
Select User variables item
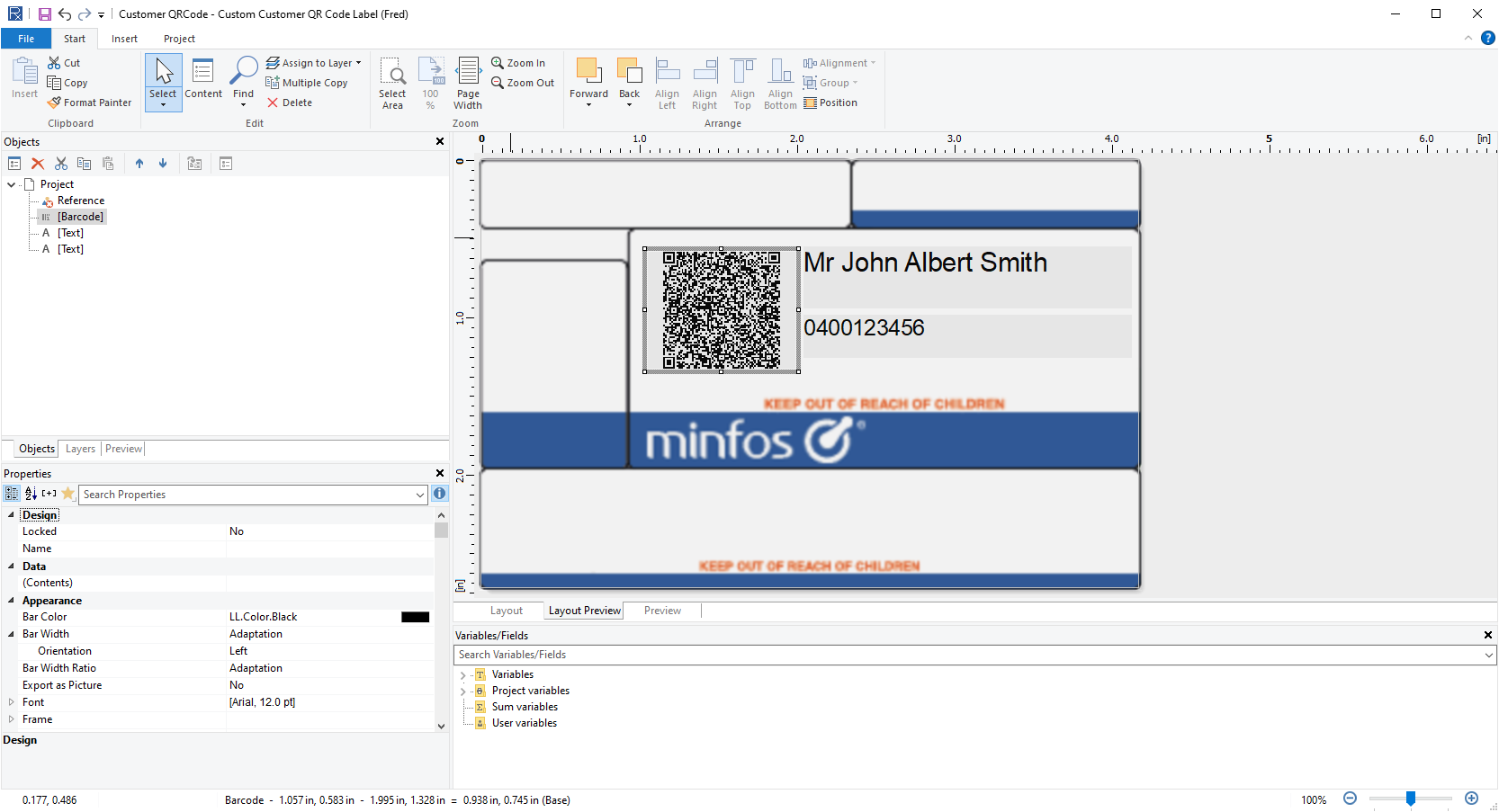[x=525, y=723]
